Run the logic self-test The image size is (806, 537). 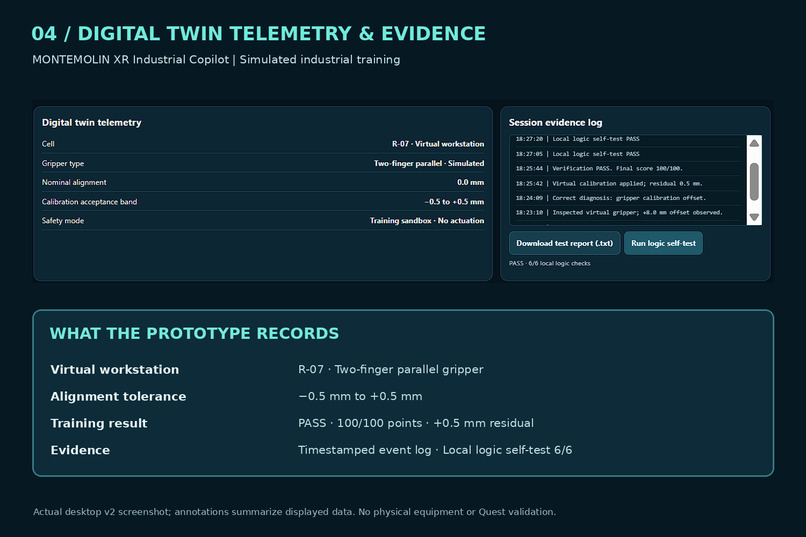click(x=663, y=243)
